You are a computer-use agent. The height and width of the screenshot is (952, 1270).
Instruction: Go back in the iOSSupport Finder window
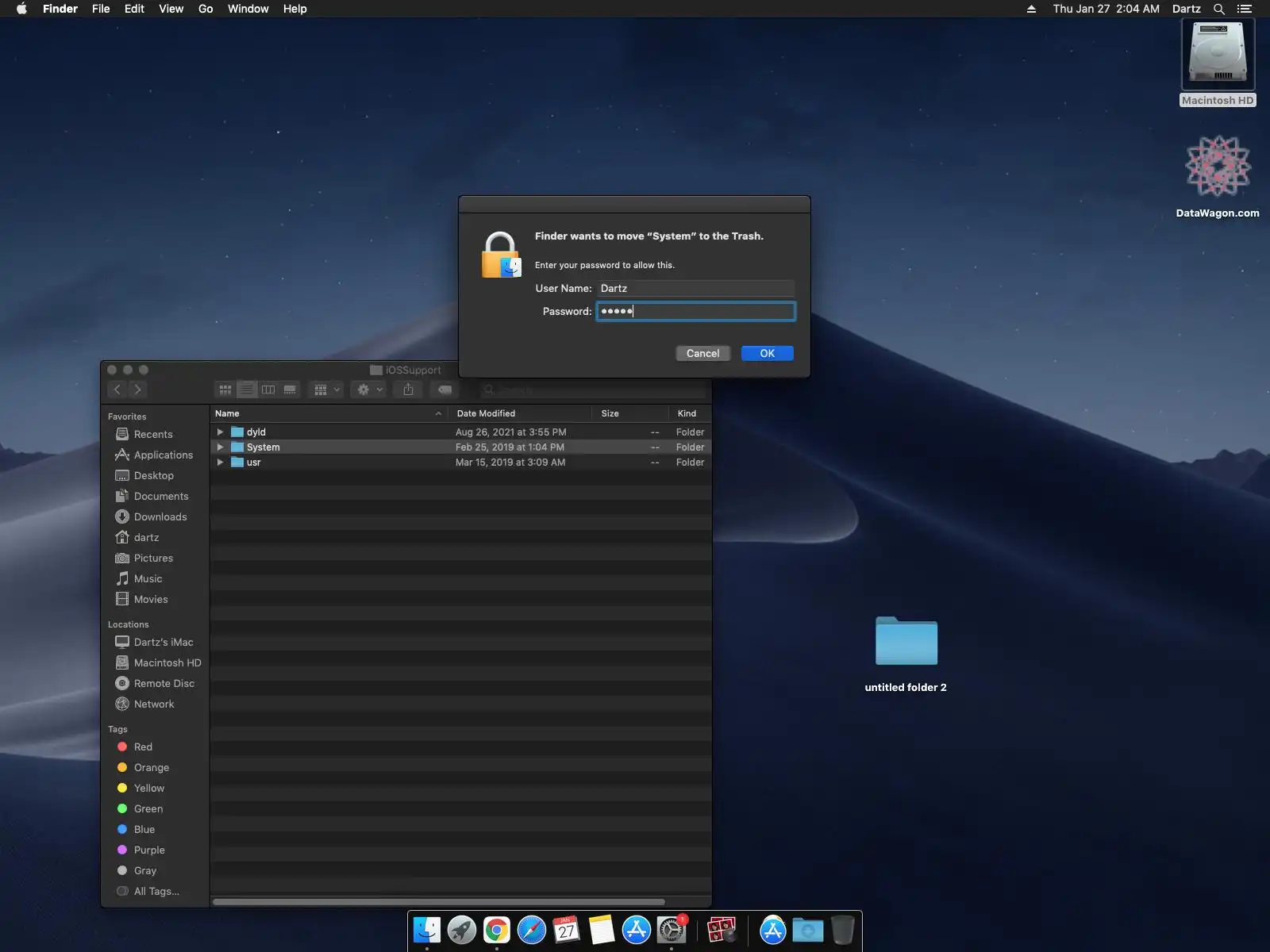click(x=117, y=389)
